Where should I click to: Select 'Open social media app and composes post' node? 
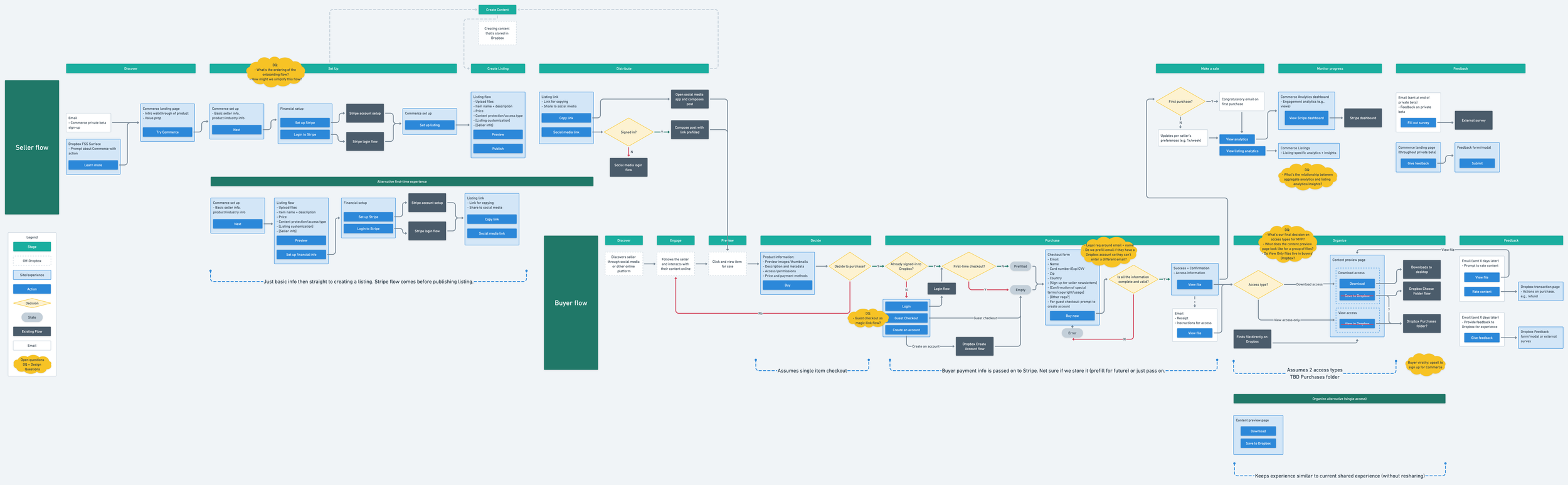690,99
